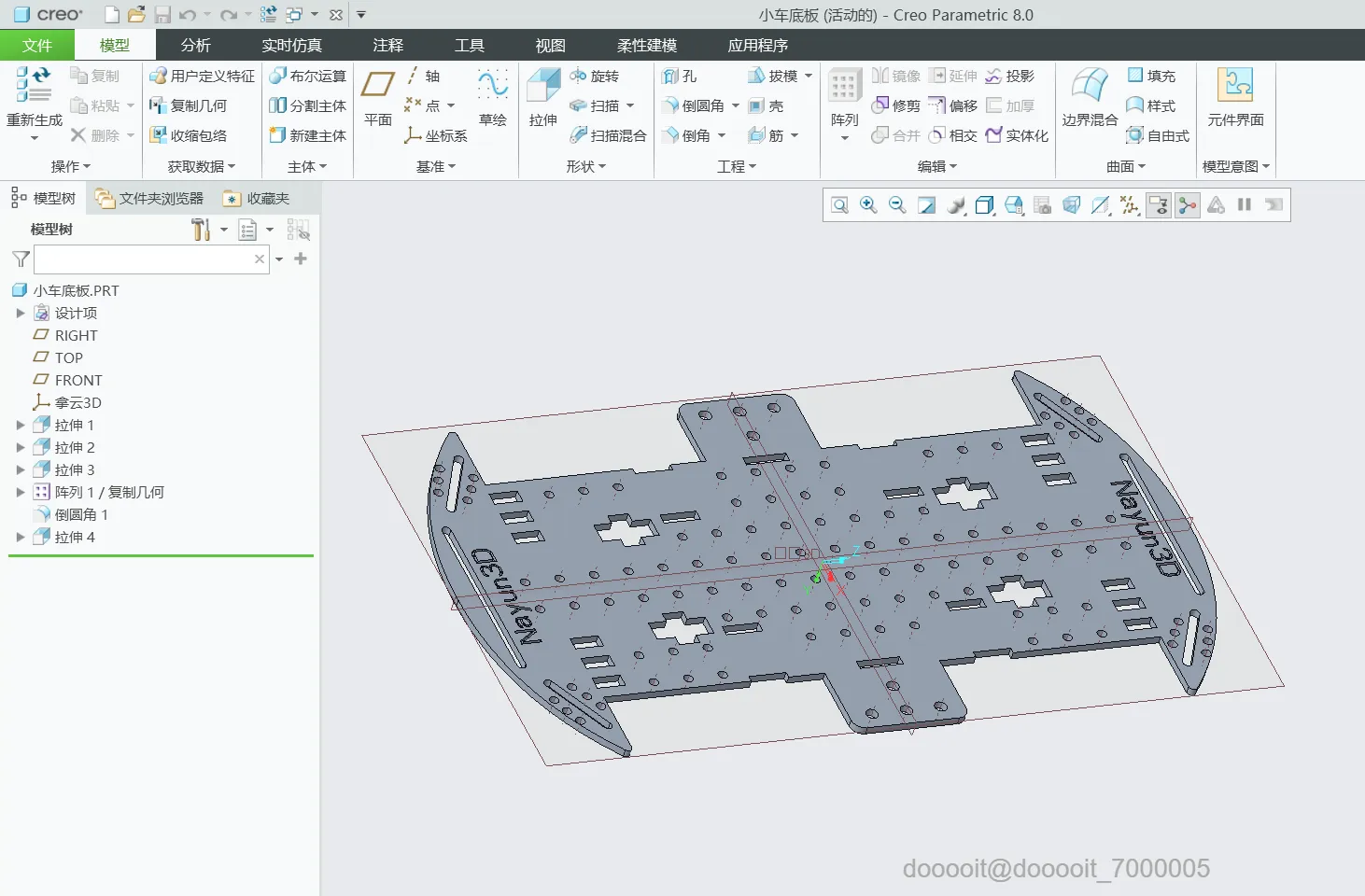The height and width of the screenshot is (896, 1365).
Task: Click the Plane (平面) datum icon
Action: coord(377,86)
